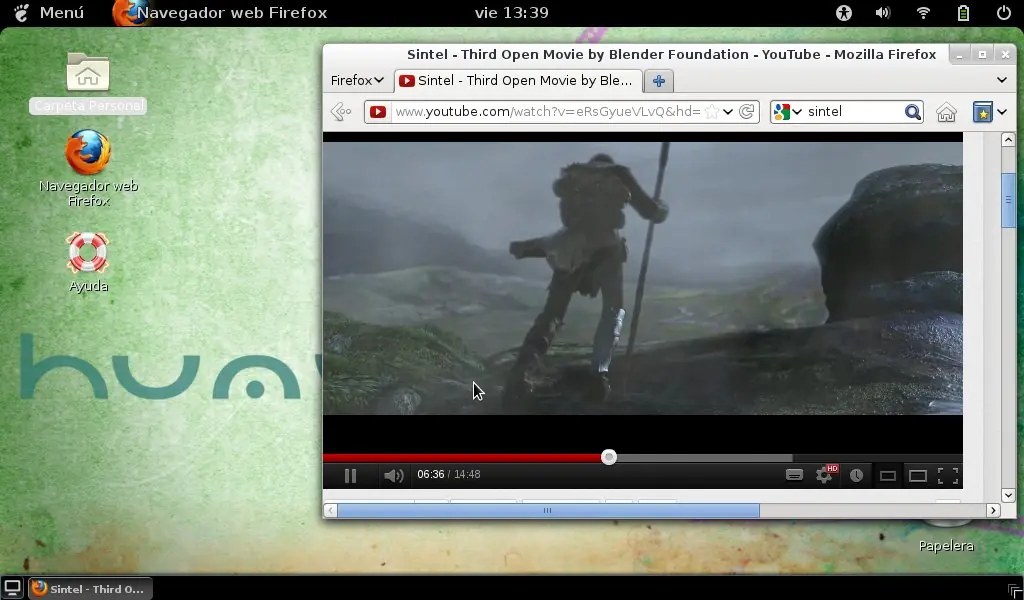The image size is (1024, 600).
Task: Select the Sintel YouTube tab
Action: tap(519, 80)
